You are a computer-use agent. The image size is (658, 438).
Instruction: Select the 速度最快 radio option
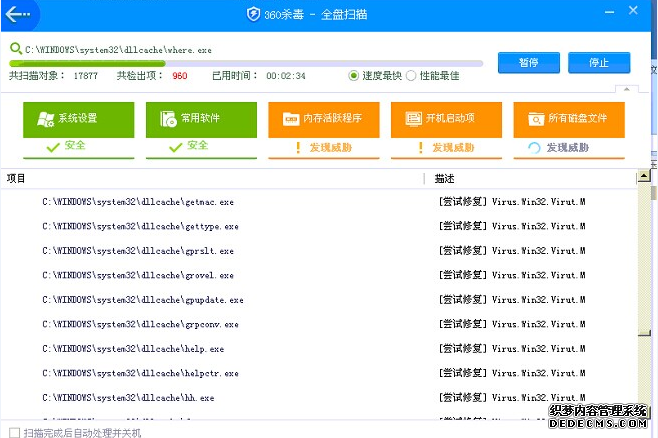[353, 76]
